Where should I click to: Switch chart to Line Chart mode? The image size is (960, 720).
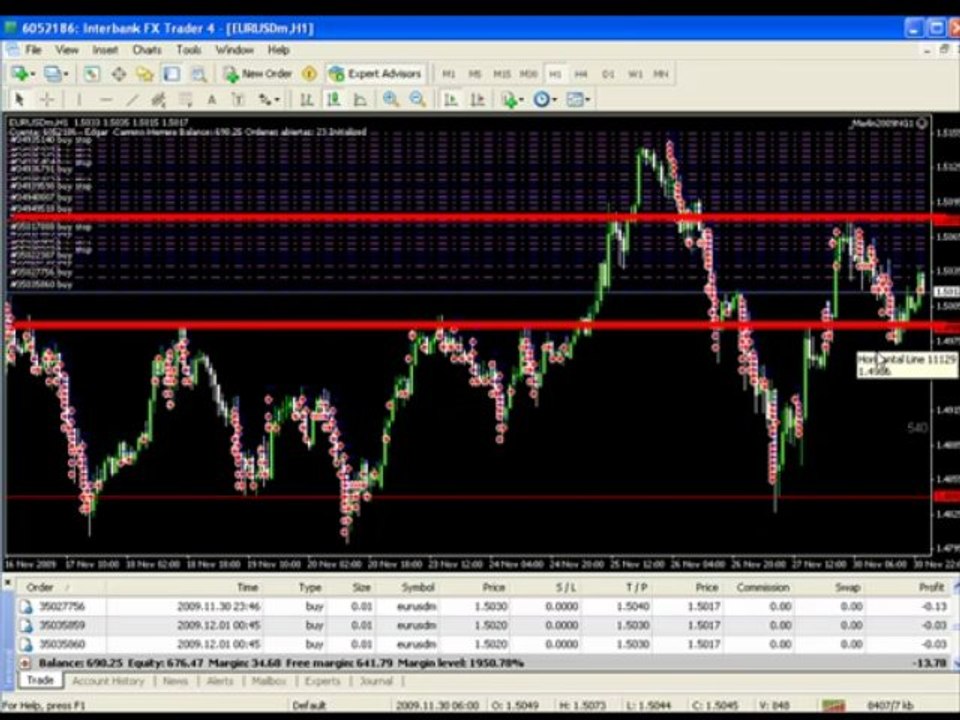tap(360, 99)
